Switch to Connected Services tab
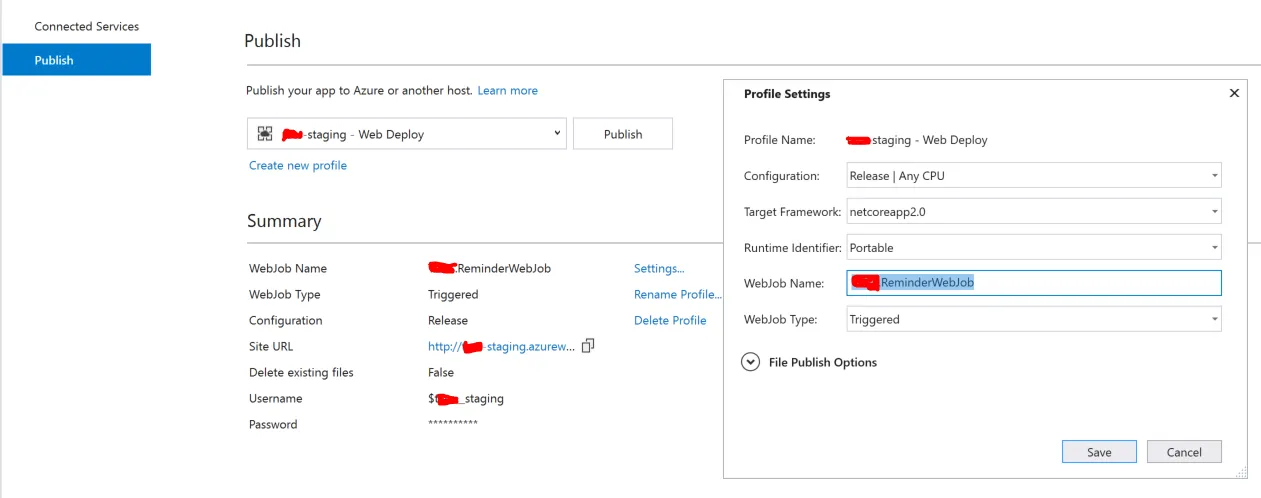 pyautogui.click(x=87, y=26)
